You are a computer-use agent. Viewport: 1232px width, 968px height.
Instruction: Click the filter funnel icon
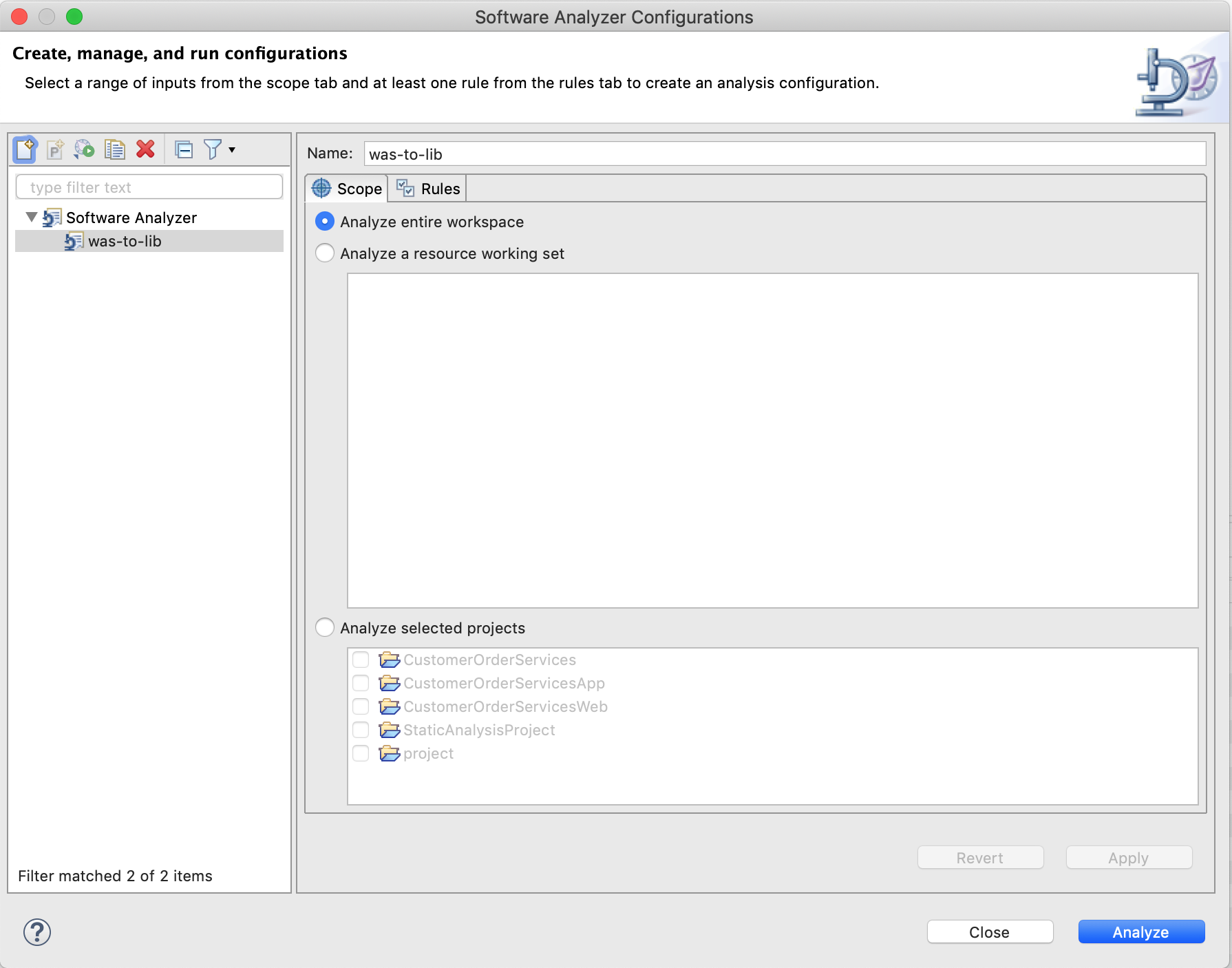[x=213, y=149]
